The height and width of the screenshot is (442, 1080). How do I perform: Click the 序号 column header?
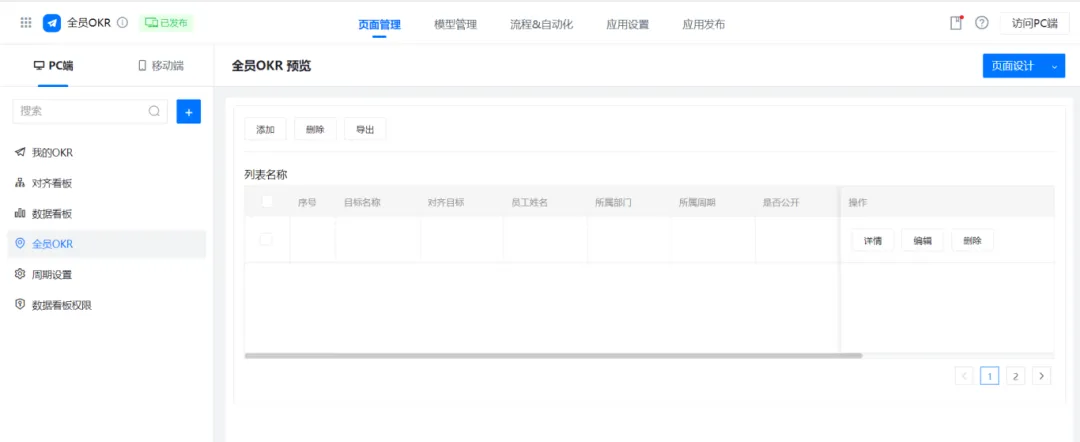(x=307, y=202)
